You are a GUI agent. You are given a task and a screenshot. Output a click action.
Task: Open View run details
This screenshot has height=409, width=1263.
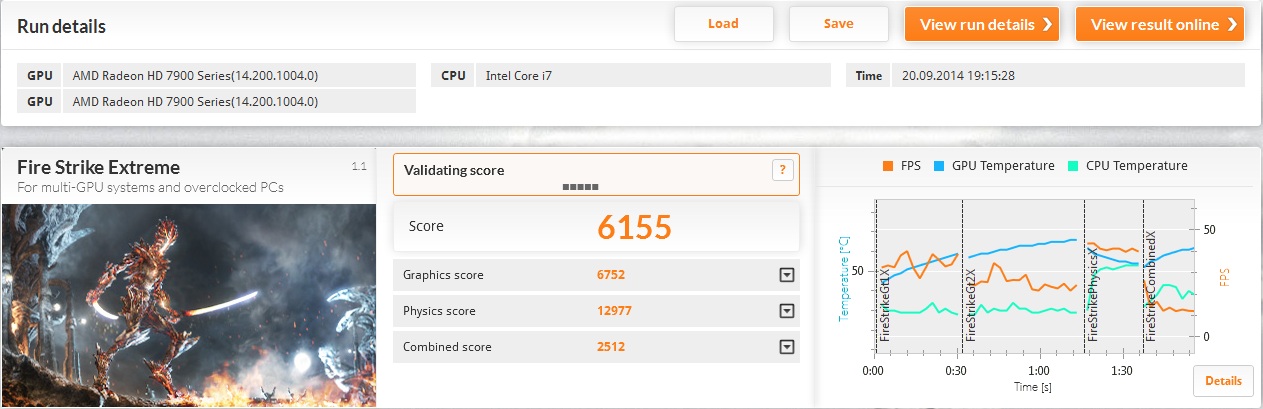pyautogui.click(x=985, y=25)
